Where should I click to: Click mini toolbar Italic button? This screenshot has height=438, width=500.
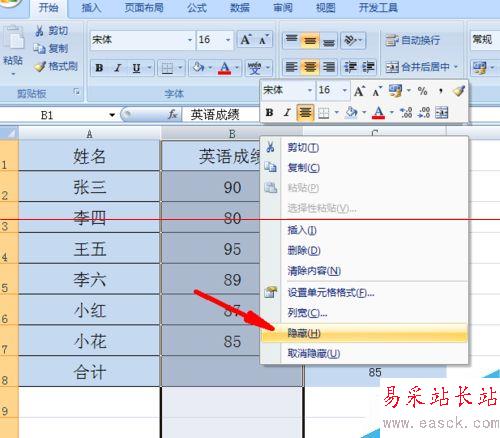click(287, 113)
